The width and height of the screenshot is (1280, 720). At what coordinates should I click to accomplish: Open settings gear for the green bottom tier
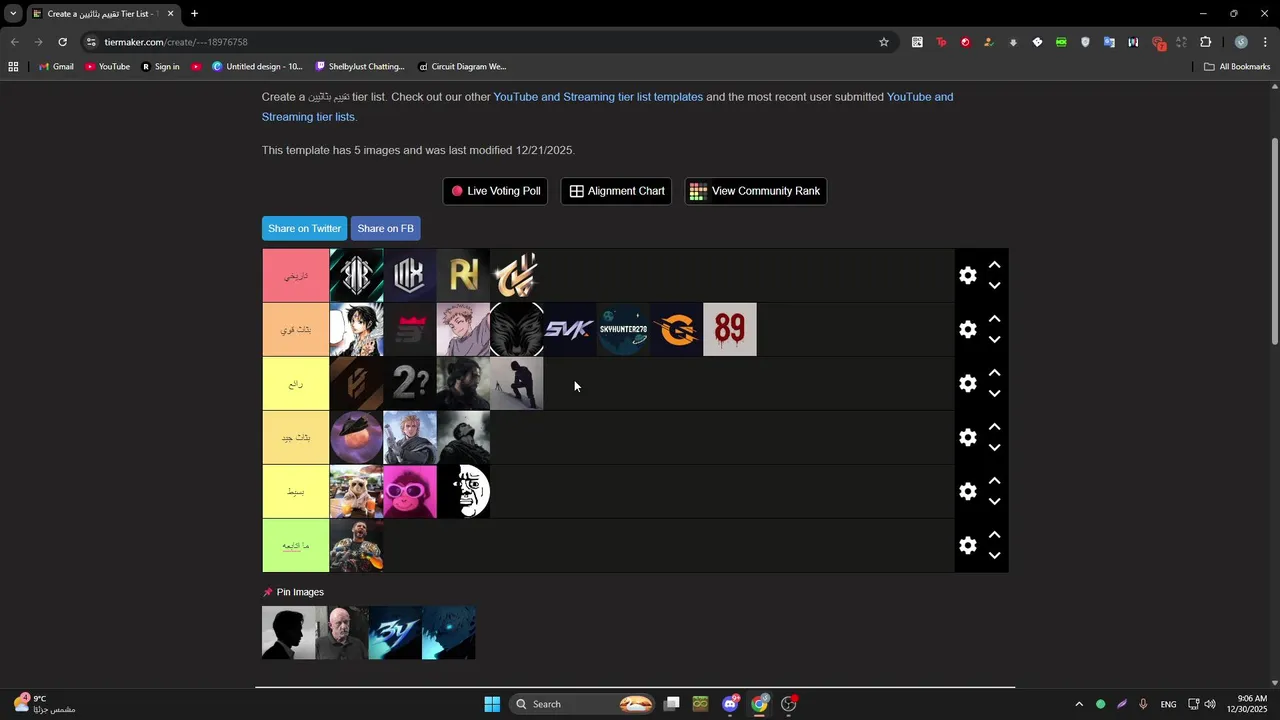tap(967, 545)
